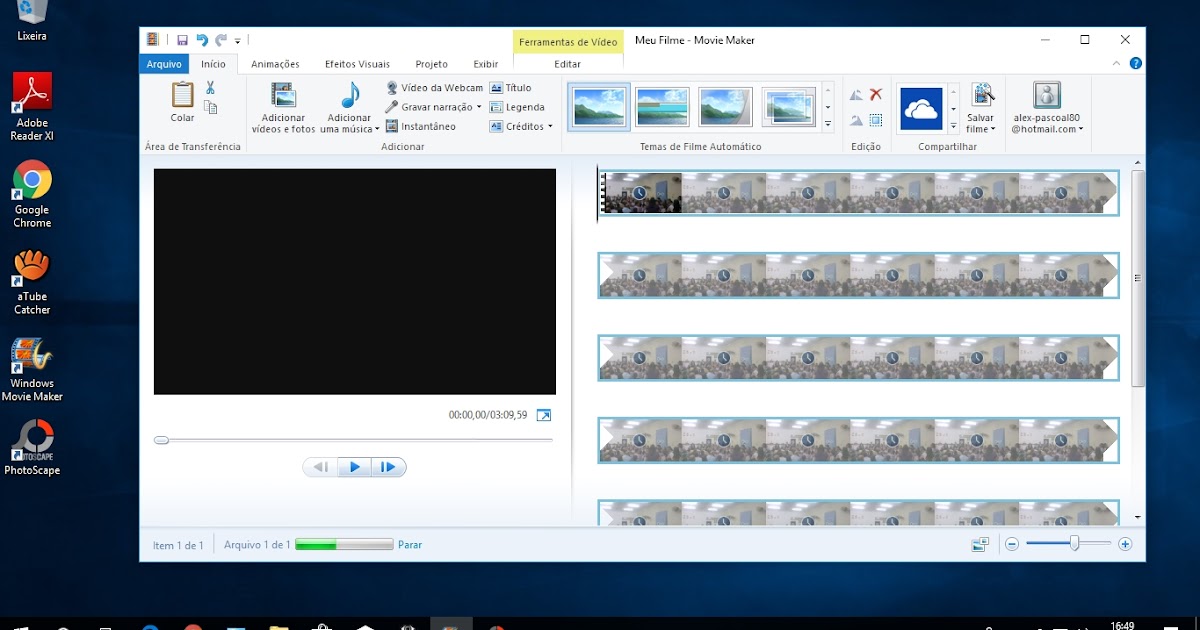Rotate right in the Edição group
The width and height of the screenshot is (1200, 630).
point(856,120)
